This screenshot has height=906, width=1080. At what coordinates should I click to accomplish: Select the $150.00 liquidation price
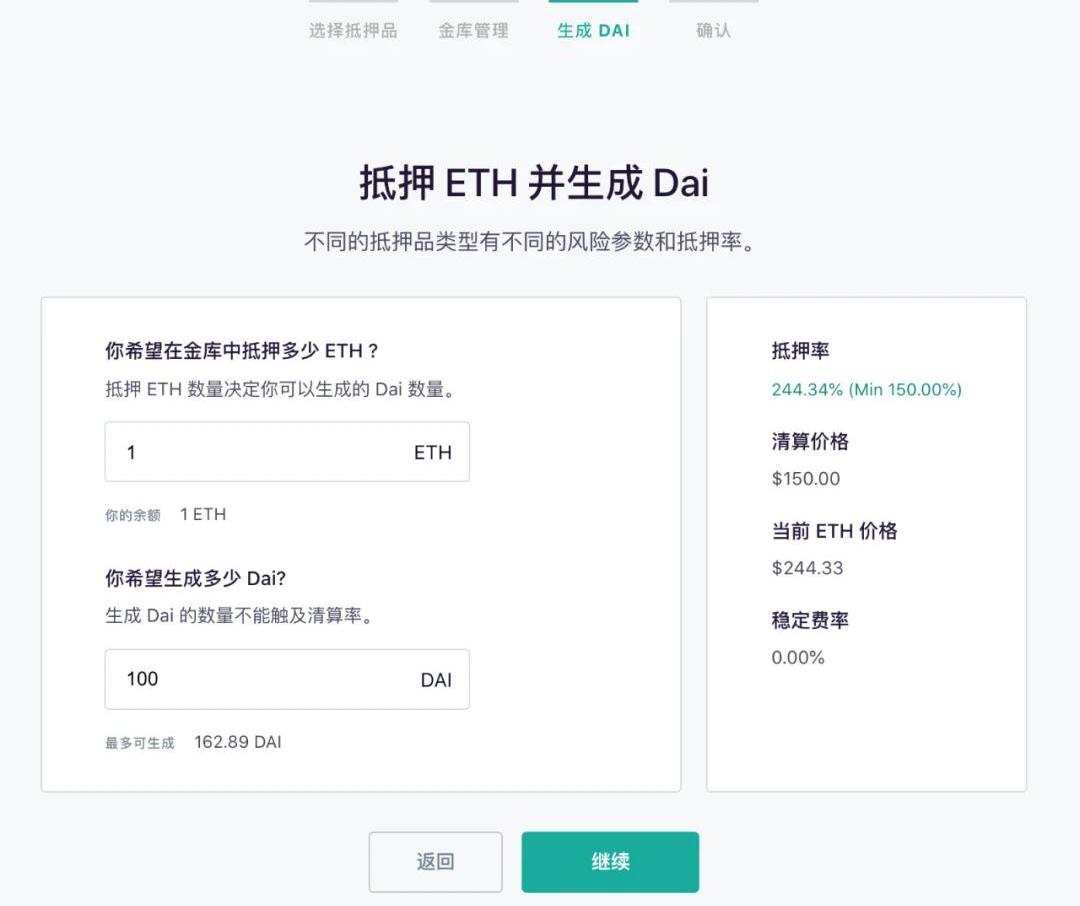pyautogui.click(x=806, y=479)
